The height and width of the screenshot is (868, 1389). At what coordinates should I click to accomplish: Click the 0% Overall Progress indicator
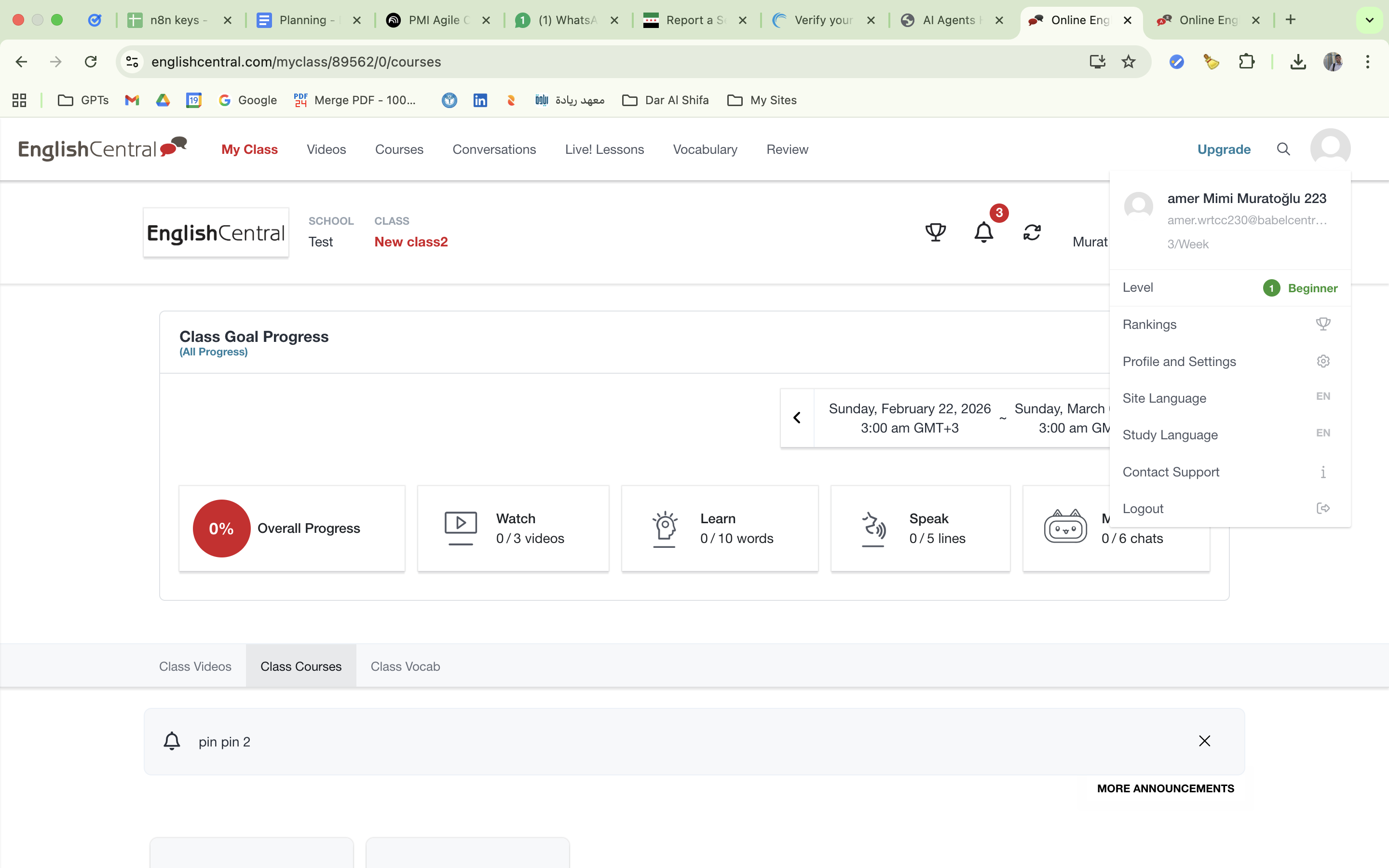click(221, 528)
